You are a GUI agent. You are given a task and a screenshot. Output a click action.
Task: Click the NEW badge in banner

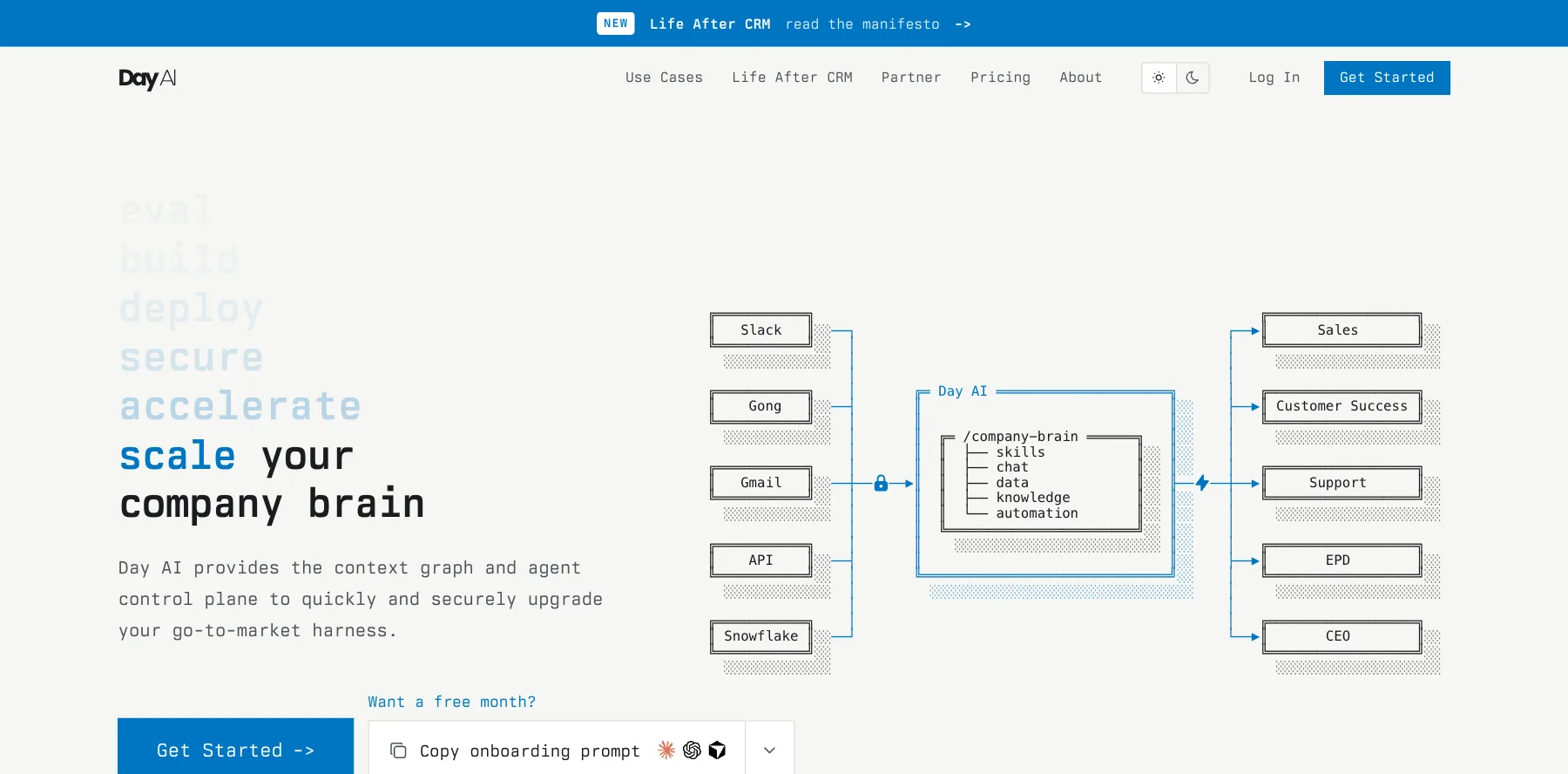[616, 24]
